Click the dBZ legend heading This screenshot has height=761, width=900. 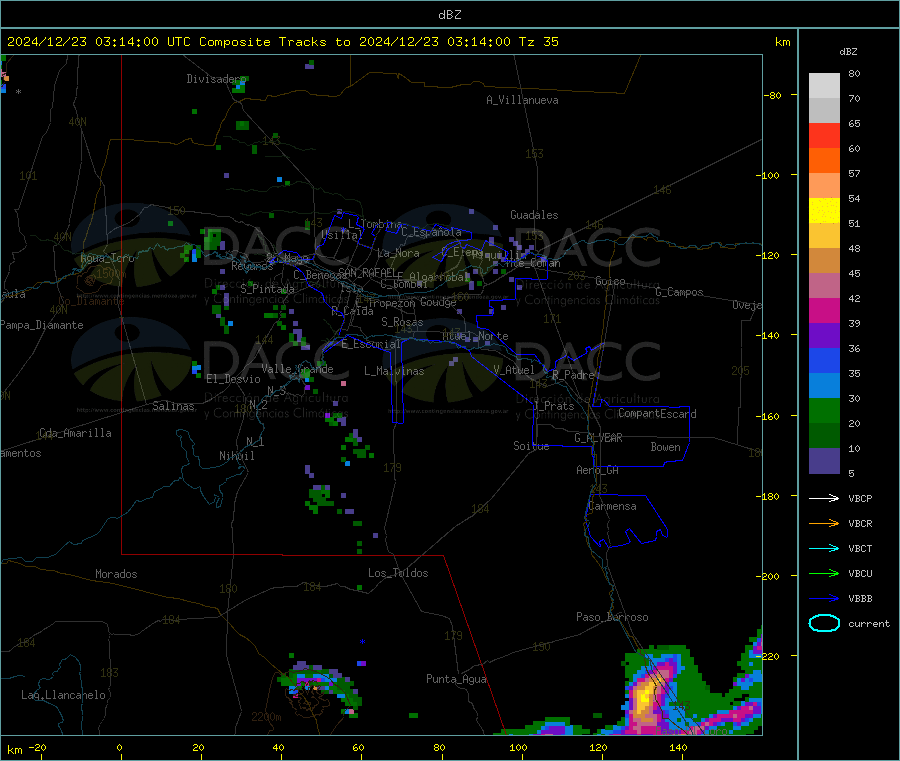[x=848, y=52]
